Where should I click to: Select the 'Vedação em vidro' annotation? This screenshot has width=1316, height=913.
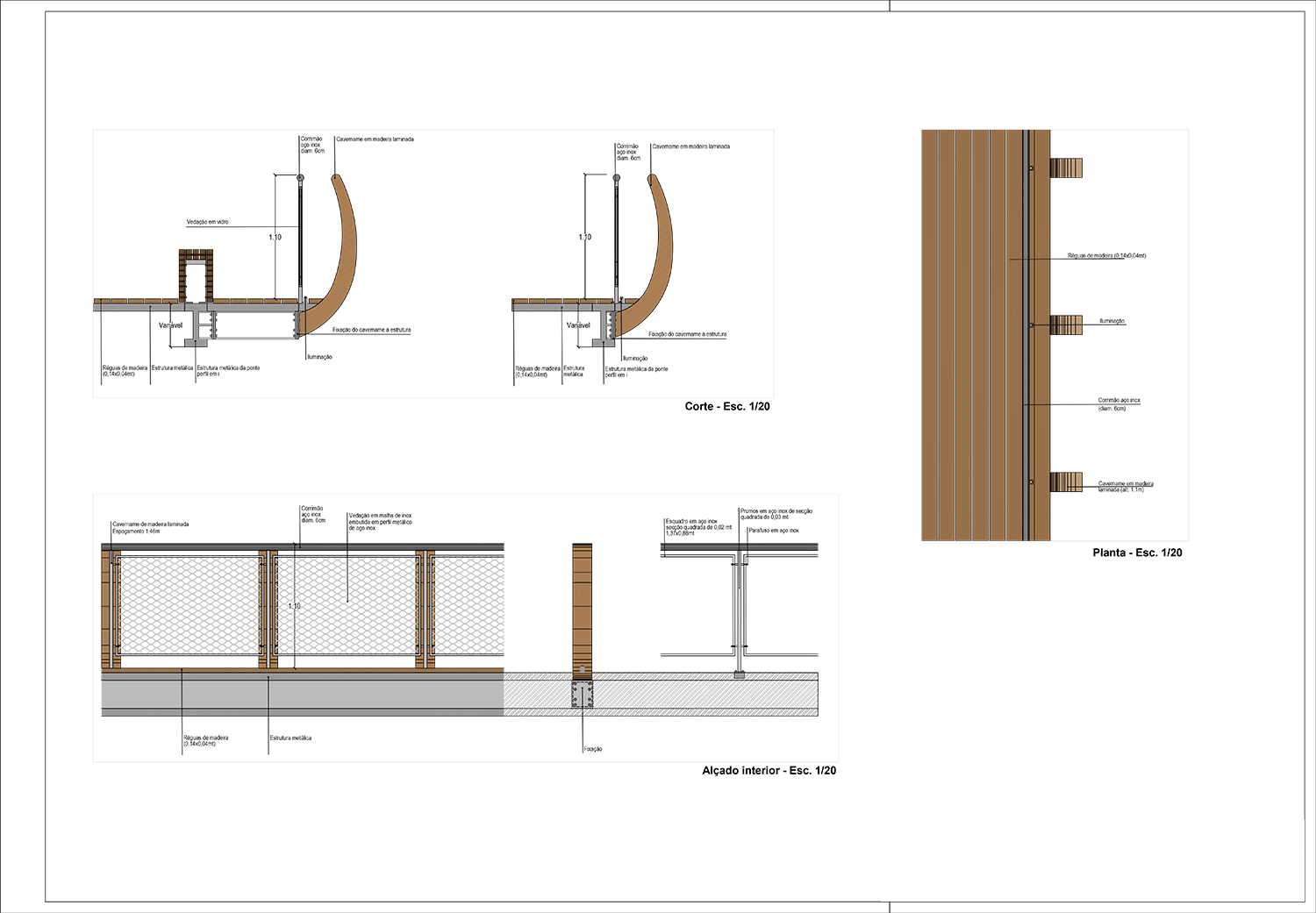pos(207,222)
